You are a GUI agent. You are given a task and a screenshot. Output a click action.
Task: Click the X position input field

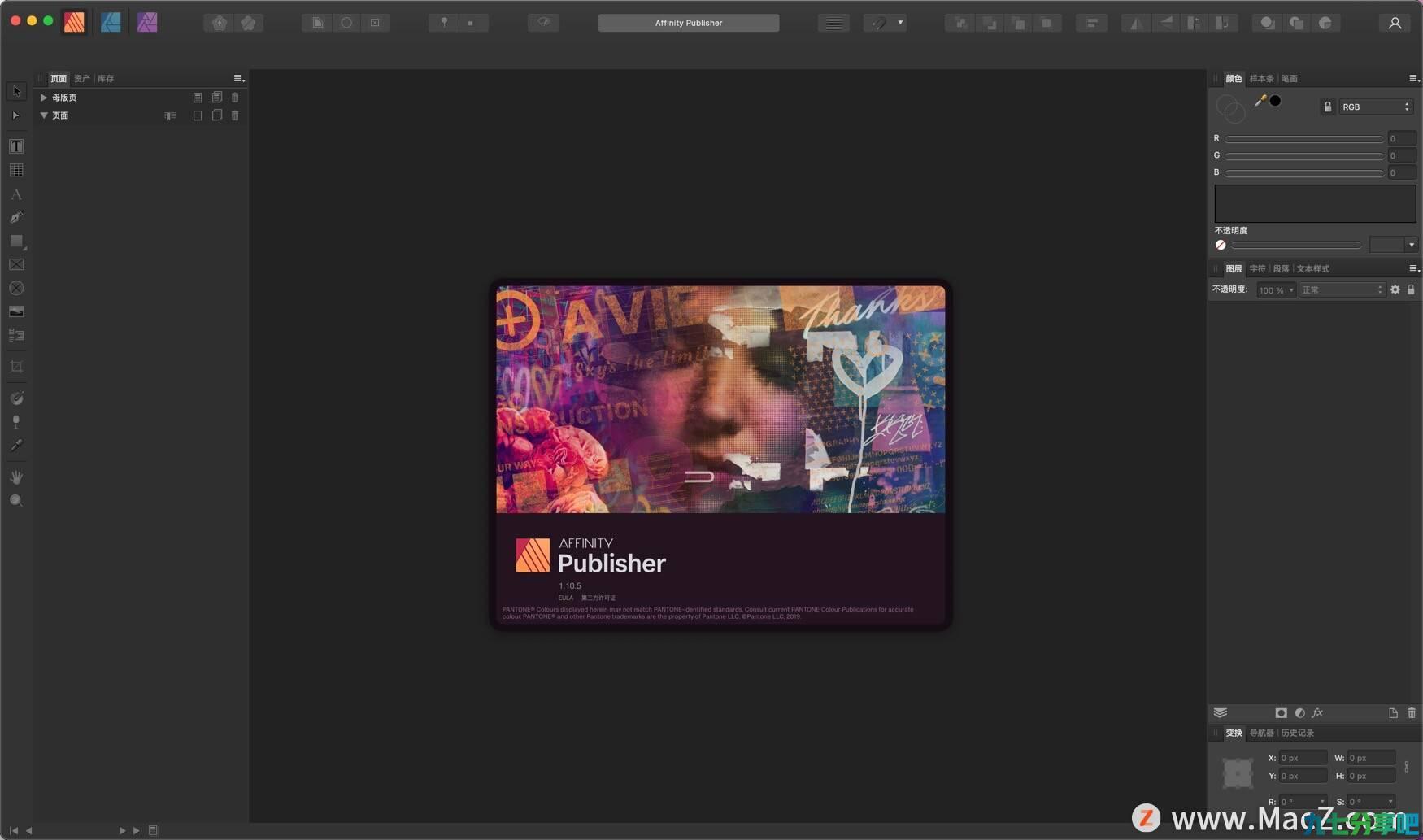(x=1303, y=758)
